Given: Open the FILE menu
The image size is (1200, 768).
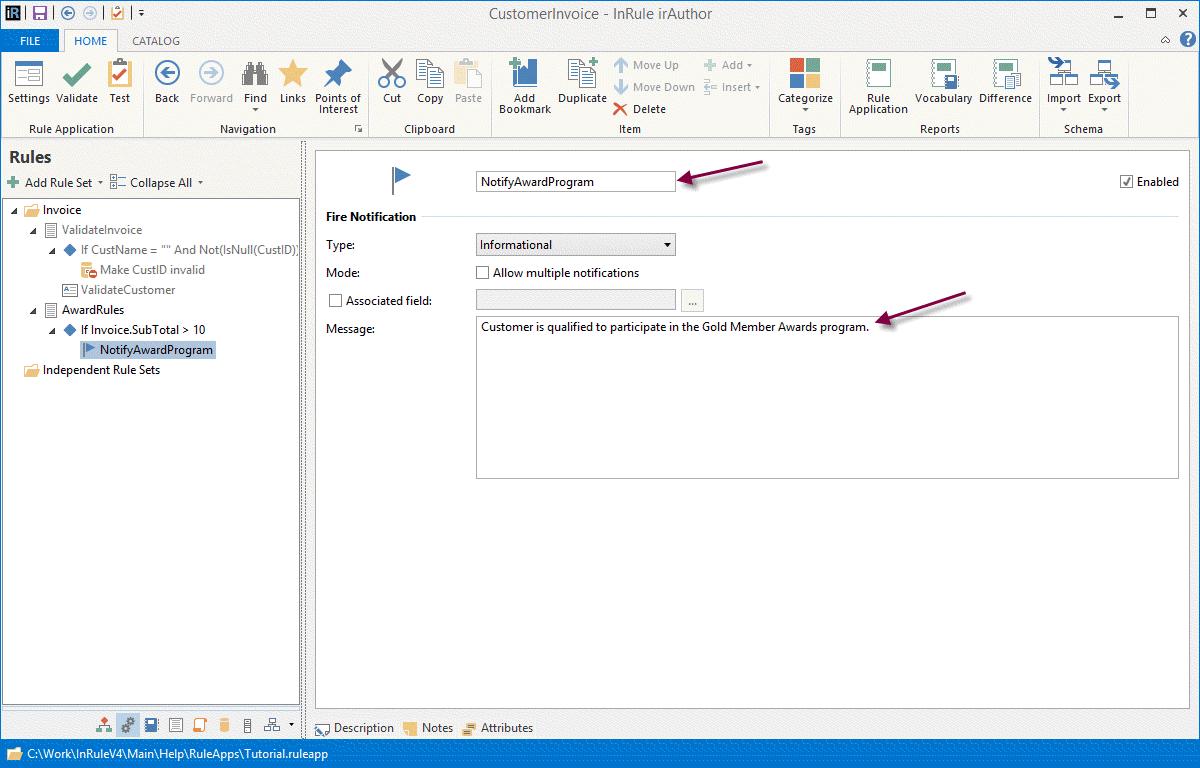Looking at the screenshot, I should 30,41.
